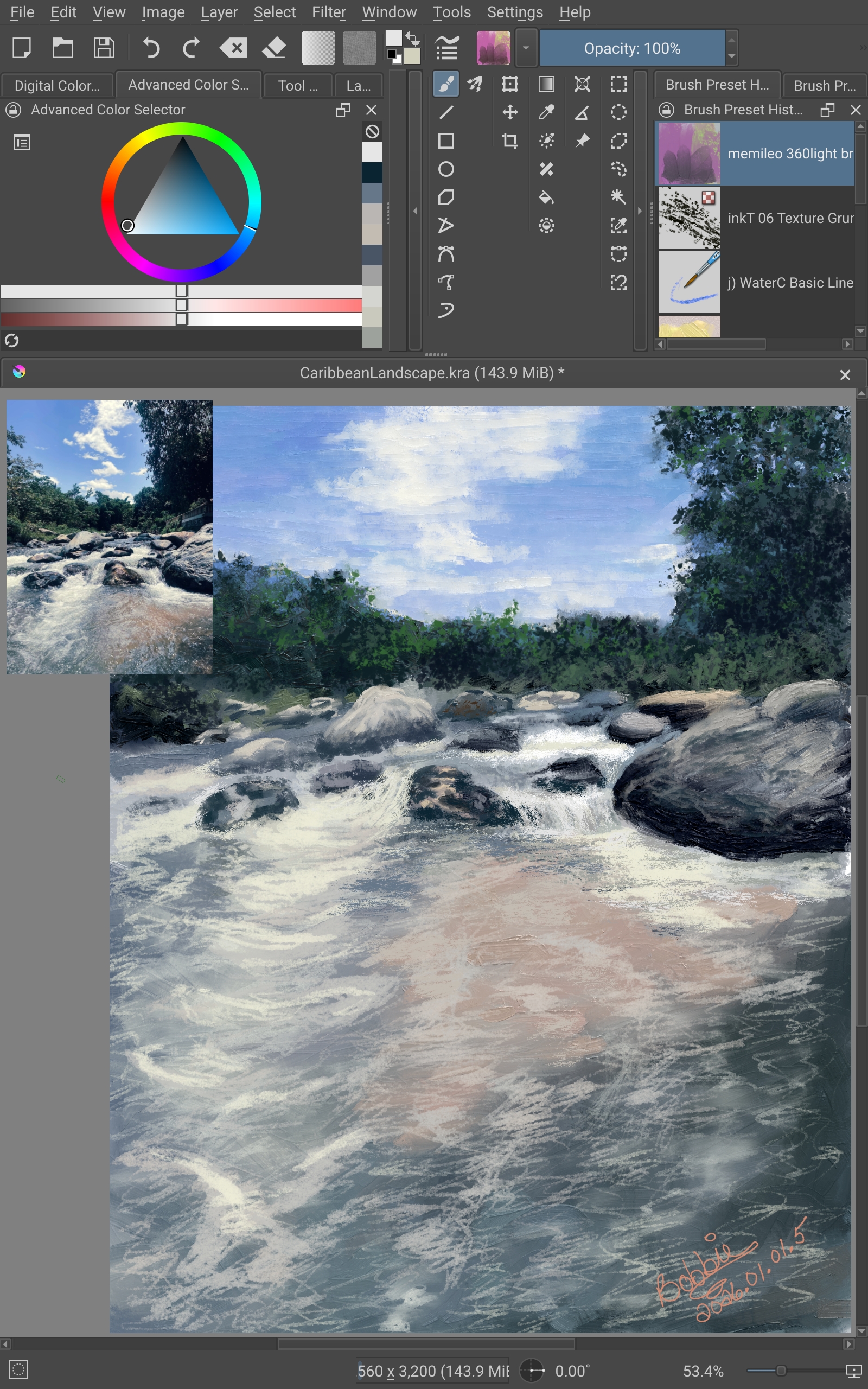
Task: Pick the Color Sampler eyedropper tool
Action: pos(546,112)
